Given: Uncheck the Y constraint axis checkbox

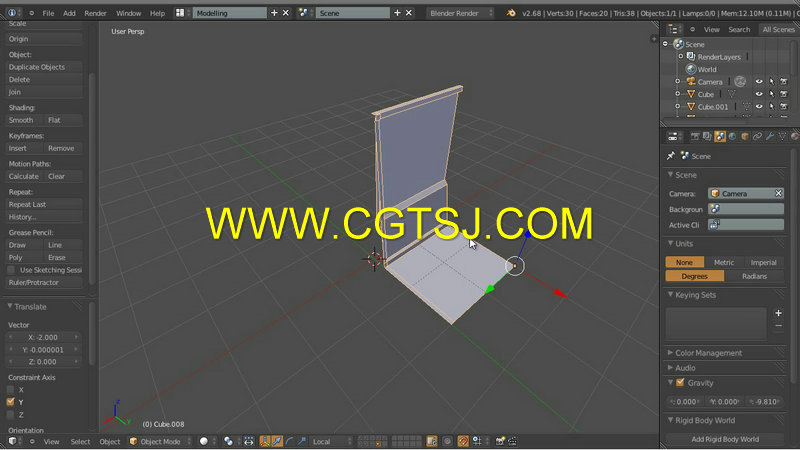Looking at the screenshot, I should pos(11,402).
